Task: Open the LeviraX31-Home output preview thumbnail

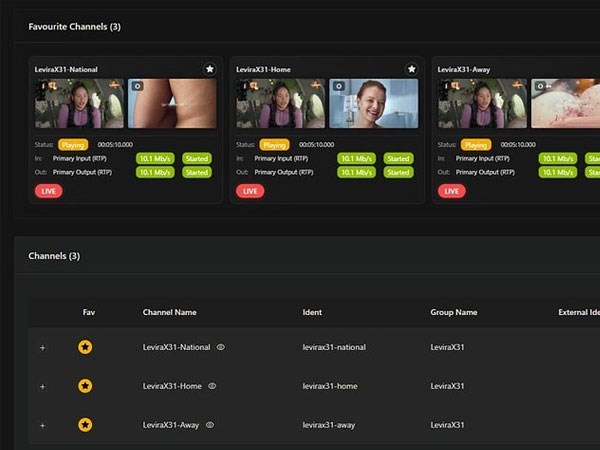Action: click(374, 104)
